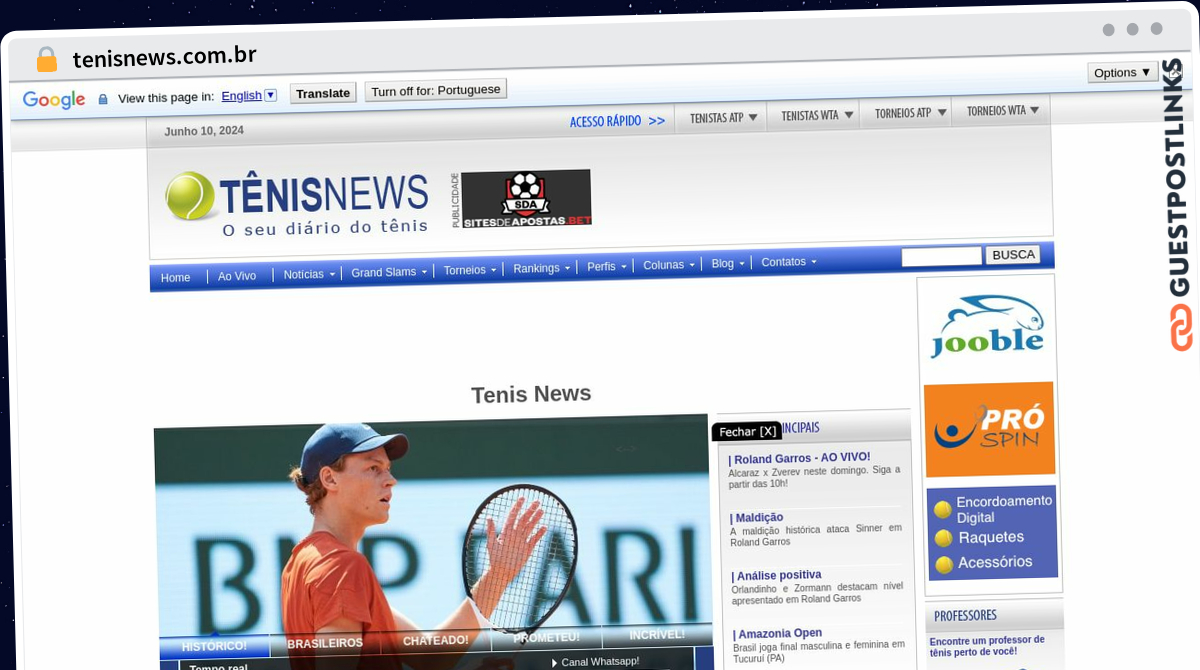The width and height of the screenshot is (1200, 670).
Task: Click Encontre um professor de tênis link
Action: coord(987,646)
